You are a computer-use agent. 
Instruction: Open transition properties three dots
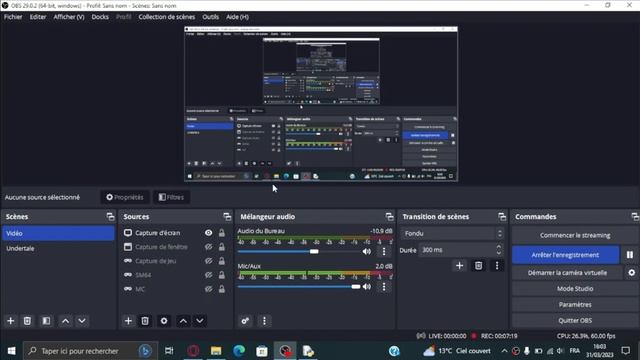[x=497, y=266]
